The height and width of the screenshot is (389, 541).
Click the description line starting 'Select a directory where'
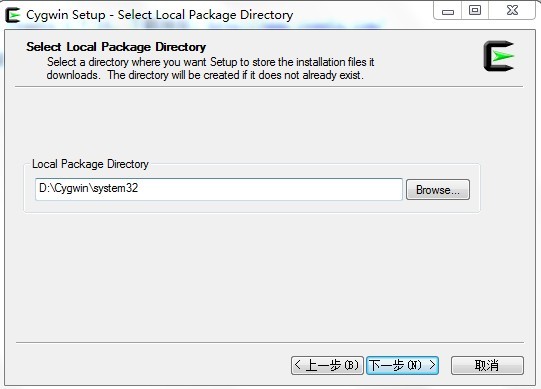pos(210,62)
